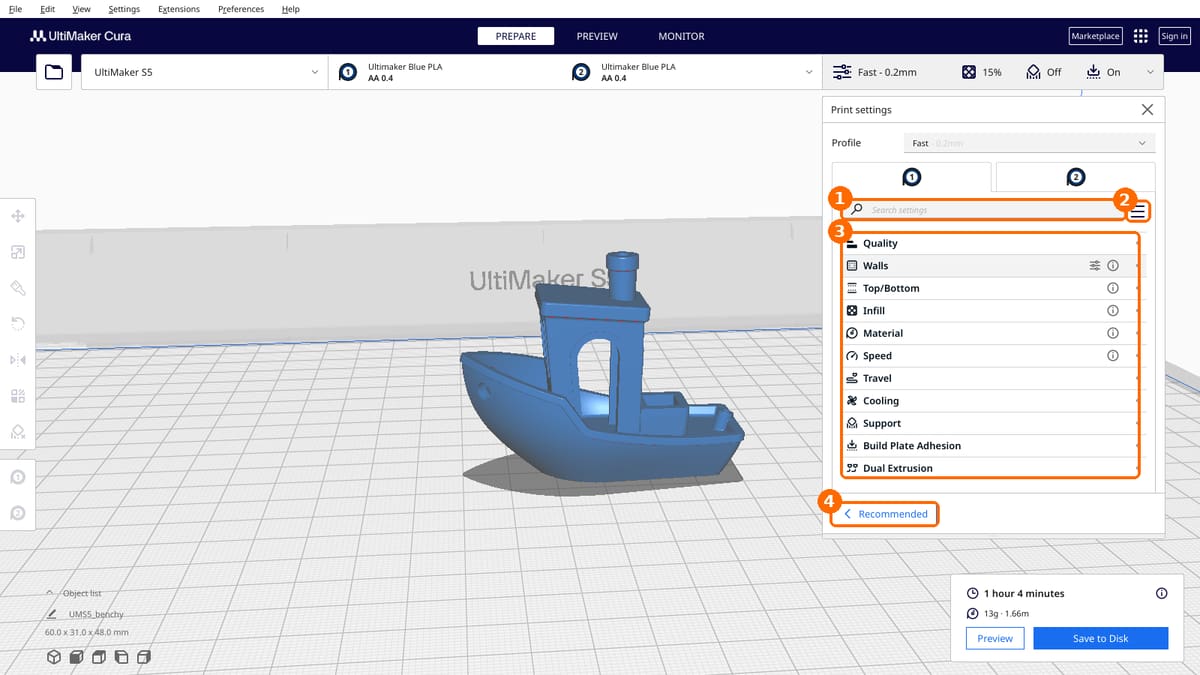The width and height of the screenshot is (1200, 675).
Task: Select the extruder 2 tab in Print settings
Action: coord(1076,176)
